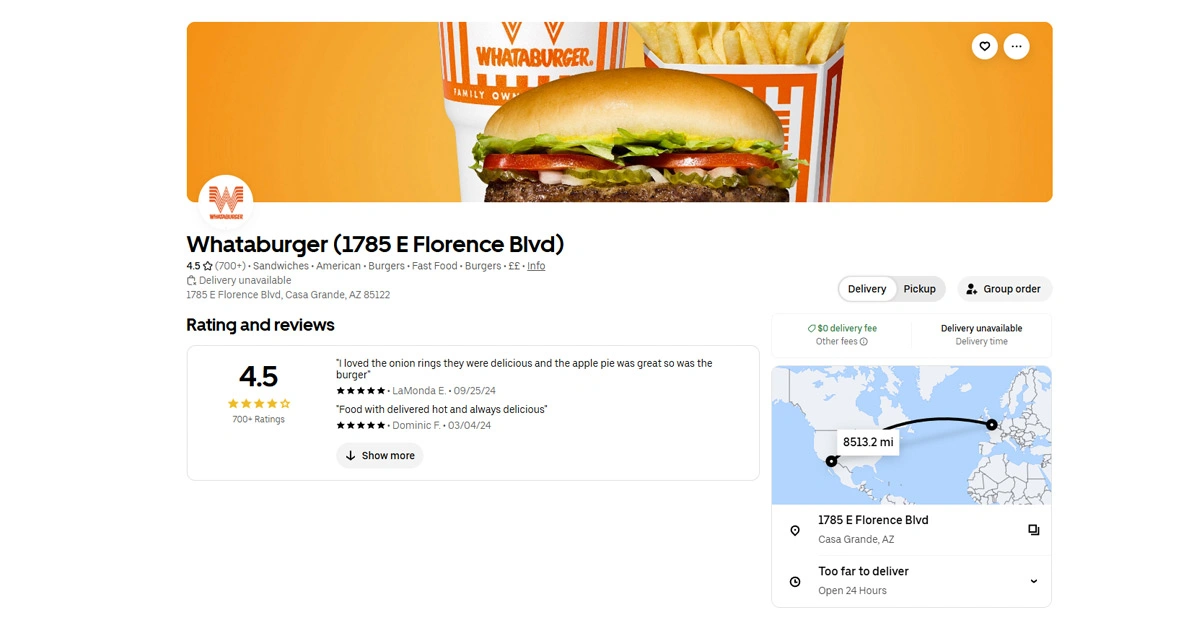Click the clock hours icon

[x=795, y=581]
